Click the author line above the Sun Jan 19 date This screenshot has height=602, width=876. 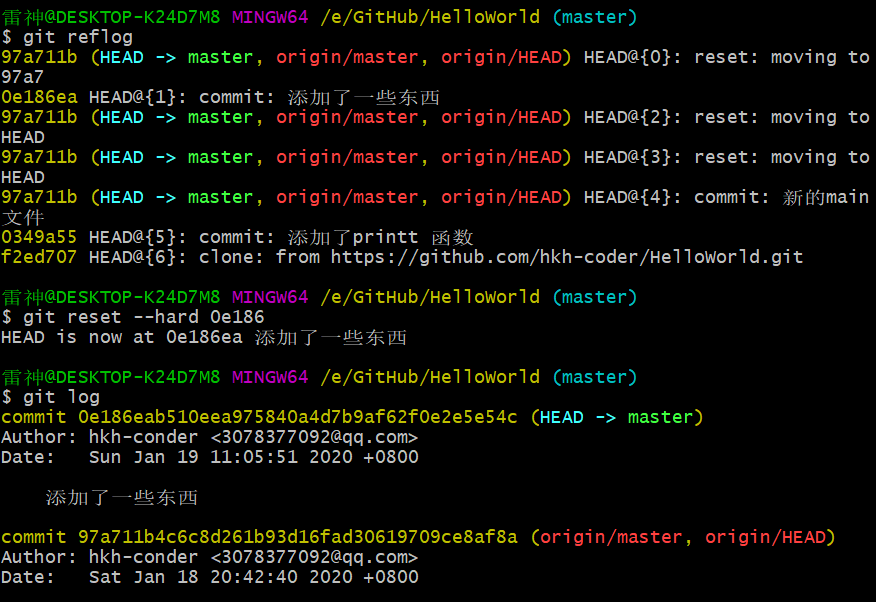pos(210,437)
